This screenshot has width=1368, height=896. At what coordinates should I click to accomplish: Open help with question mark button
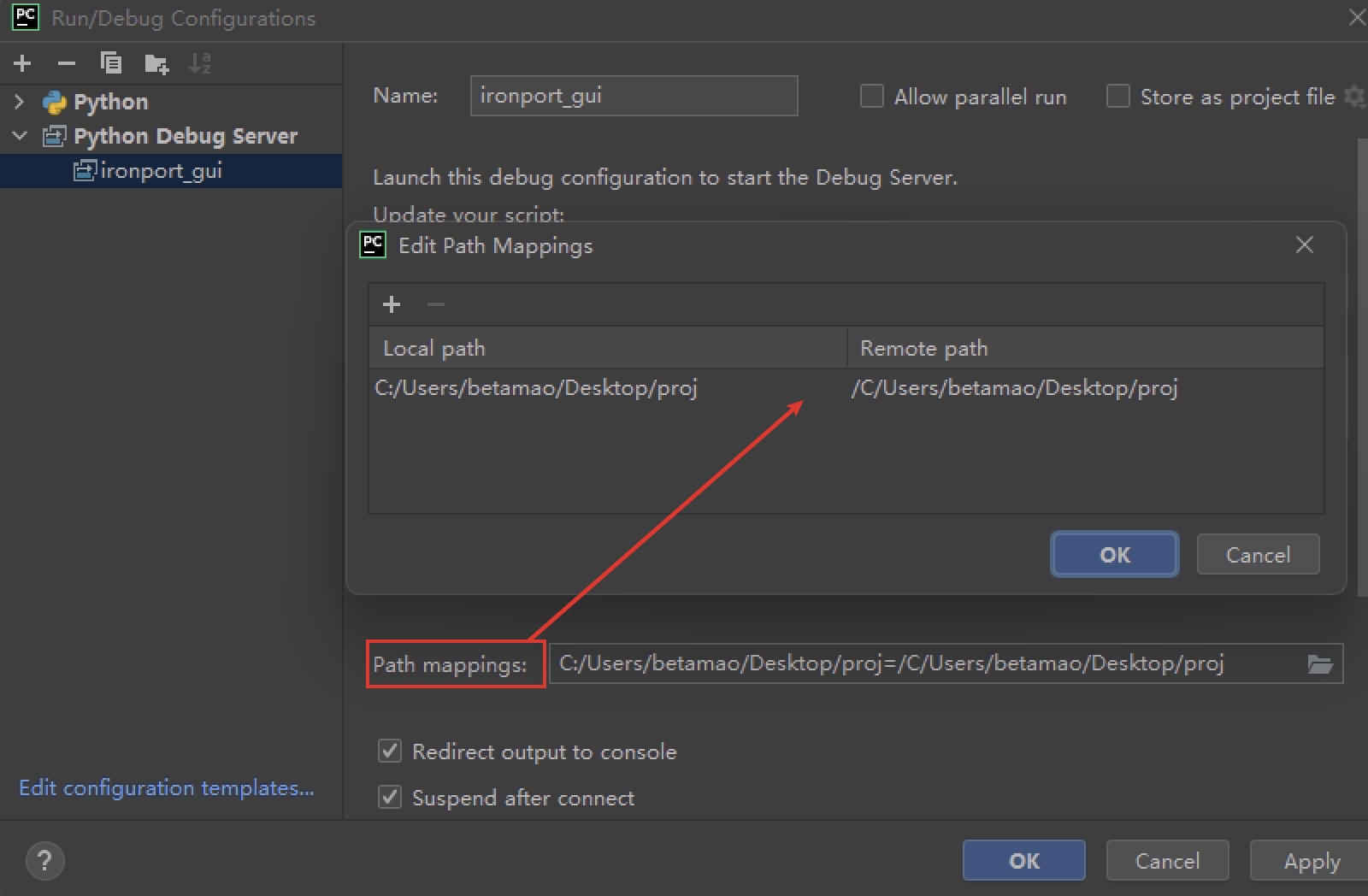tap(45, 861)
